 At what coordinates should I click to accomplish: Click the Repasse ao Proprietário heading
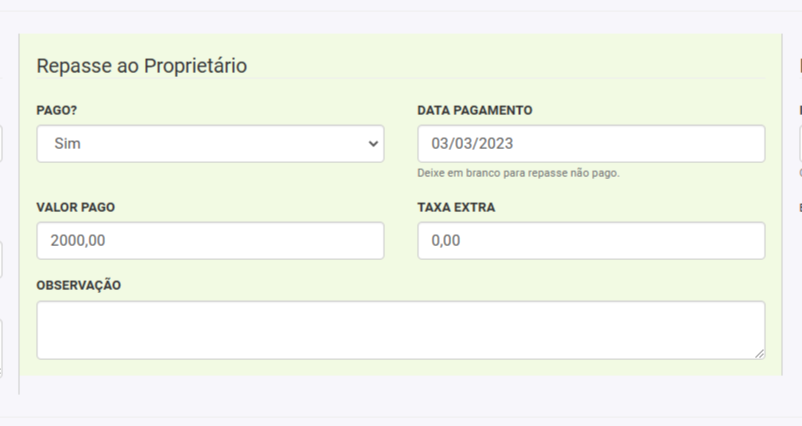pos(142,66)
